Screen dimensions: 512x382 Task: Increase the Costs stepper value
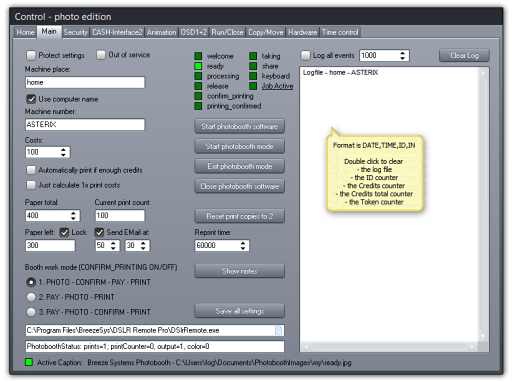63,150
